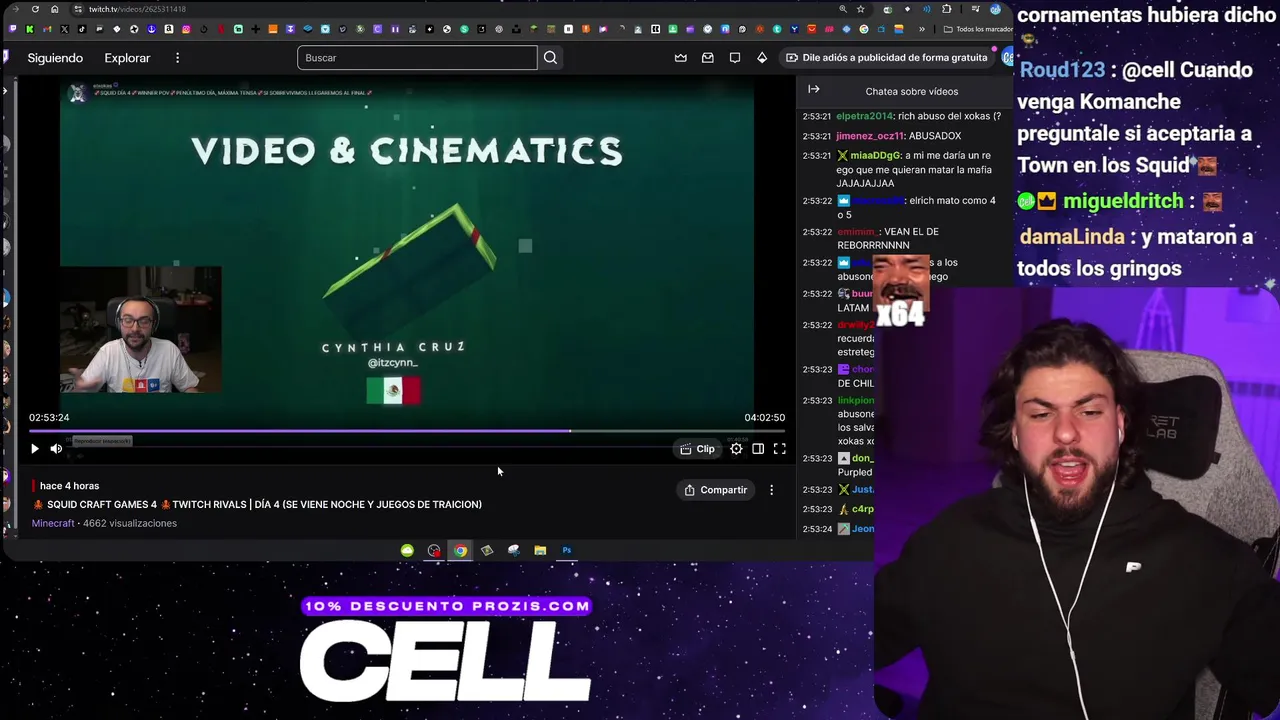Focus the Buscar search field
The height and width of the screenshot is (720, 1280).
[x=417, y=58]
